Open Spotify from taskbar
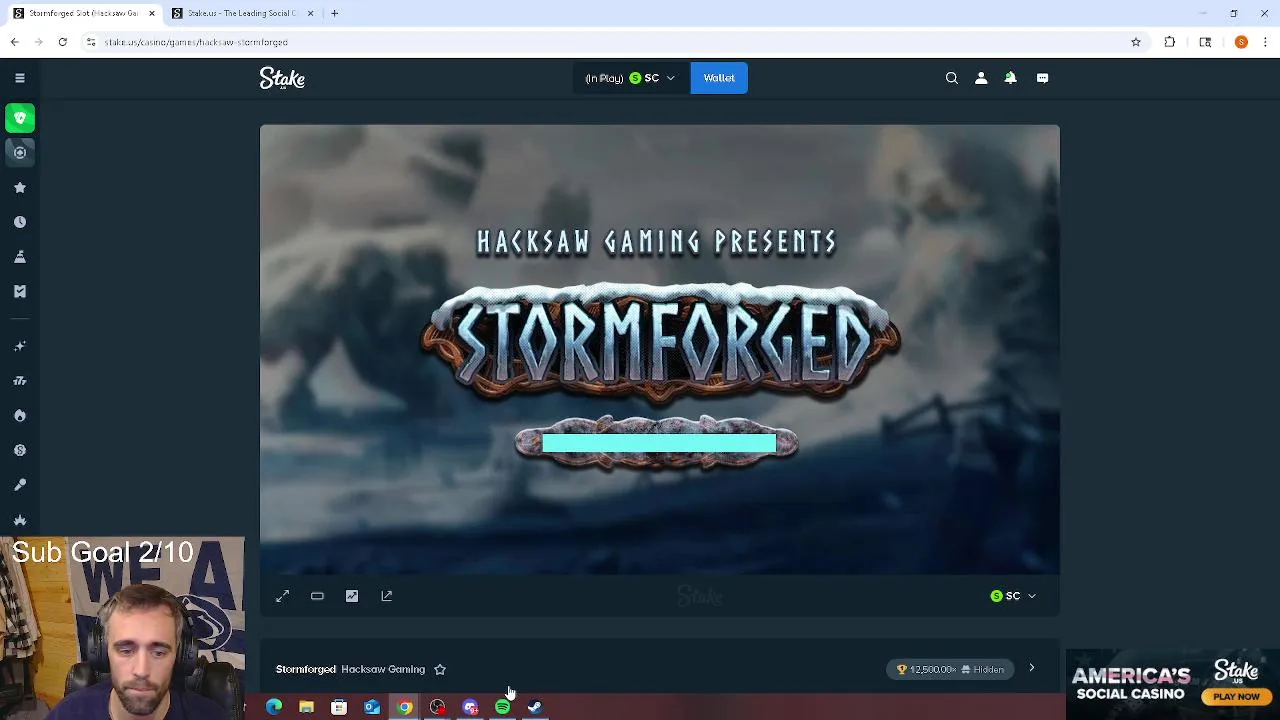 (x=503, y=707)
